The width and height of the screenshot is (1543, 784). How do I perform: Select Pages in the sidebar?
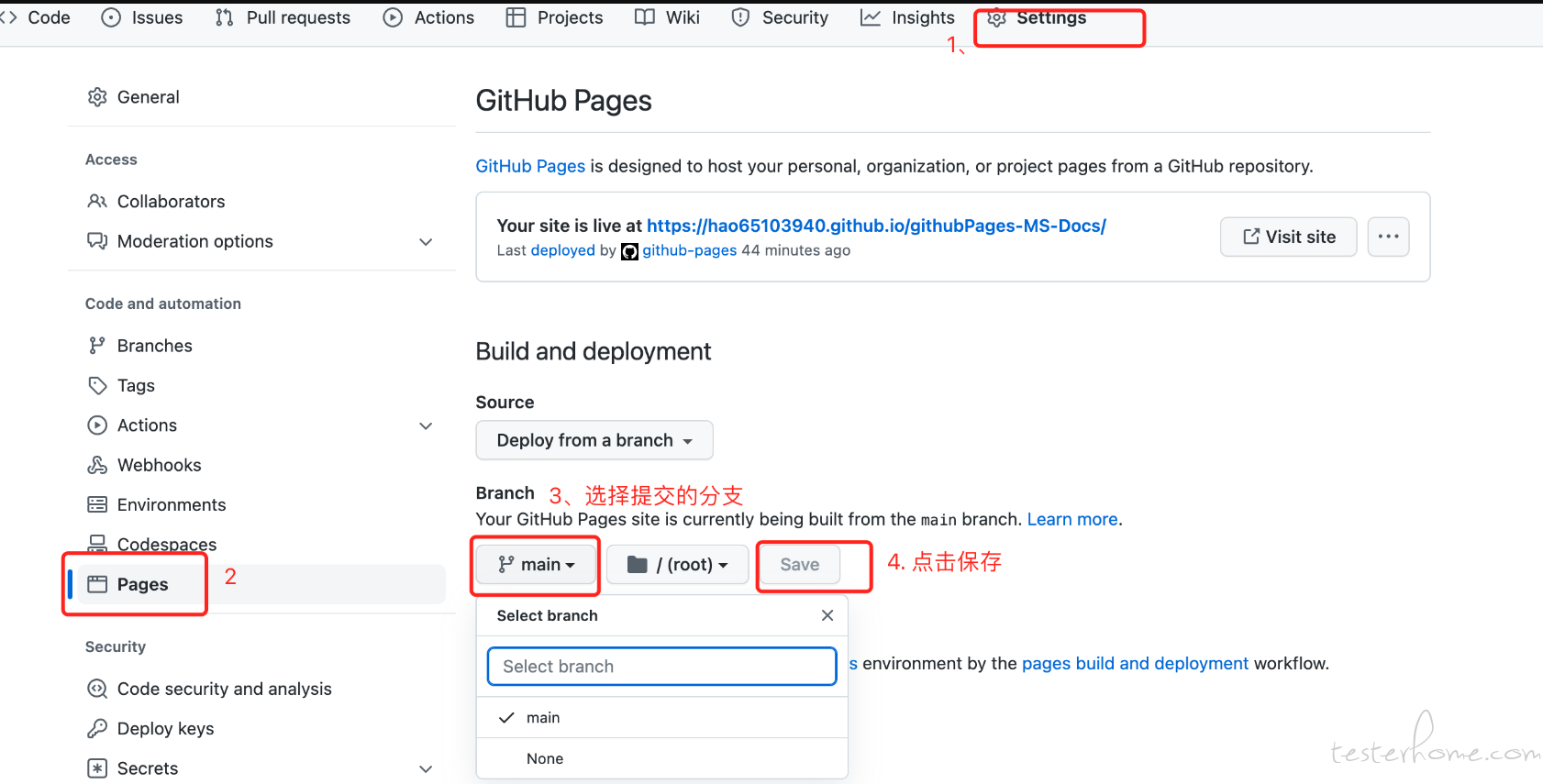click(x=142, y=584)
